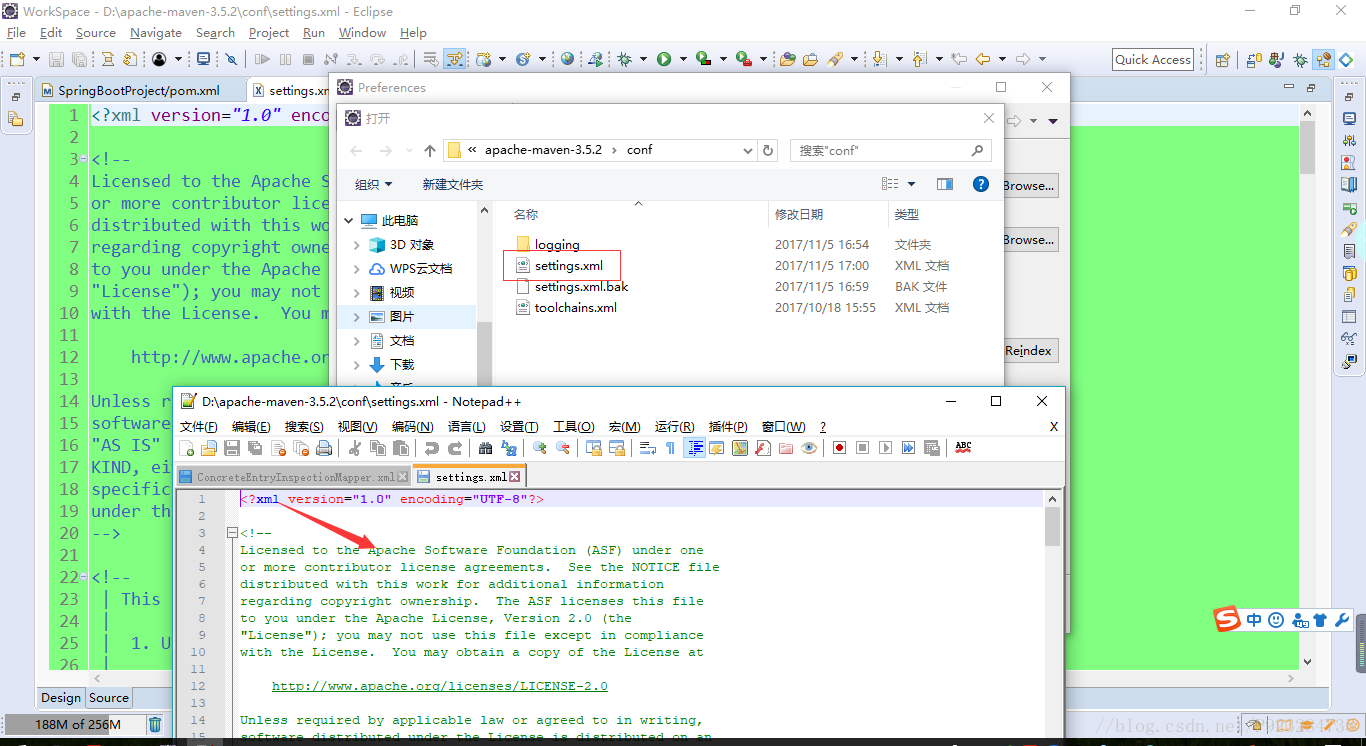Switch to ConcreteEntryInspectionMapper.xml tab in Notepad++
This screenshot has height=746, width=1366.
[x=293, y=477]
